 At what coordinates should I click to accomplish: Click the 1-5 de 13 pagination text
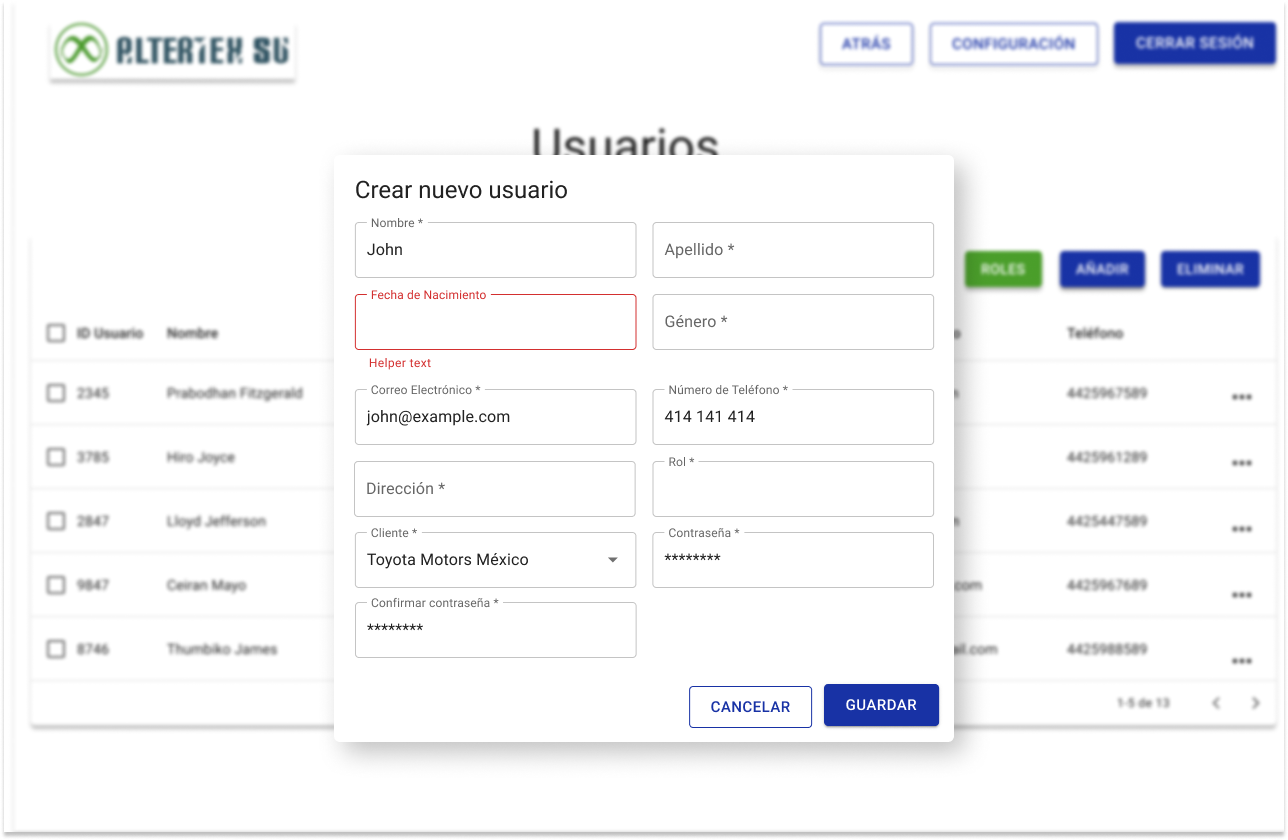pyautogui.click(x=1143, y=703)
